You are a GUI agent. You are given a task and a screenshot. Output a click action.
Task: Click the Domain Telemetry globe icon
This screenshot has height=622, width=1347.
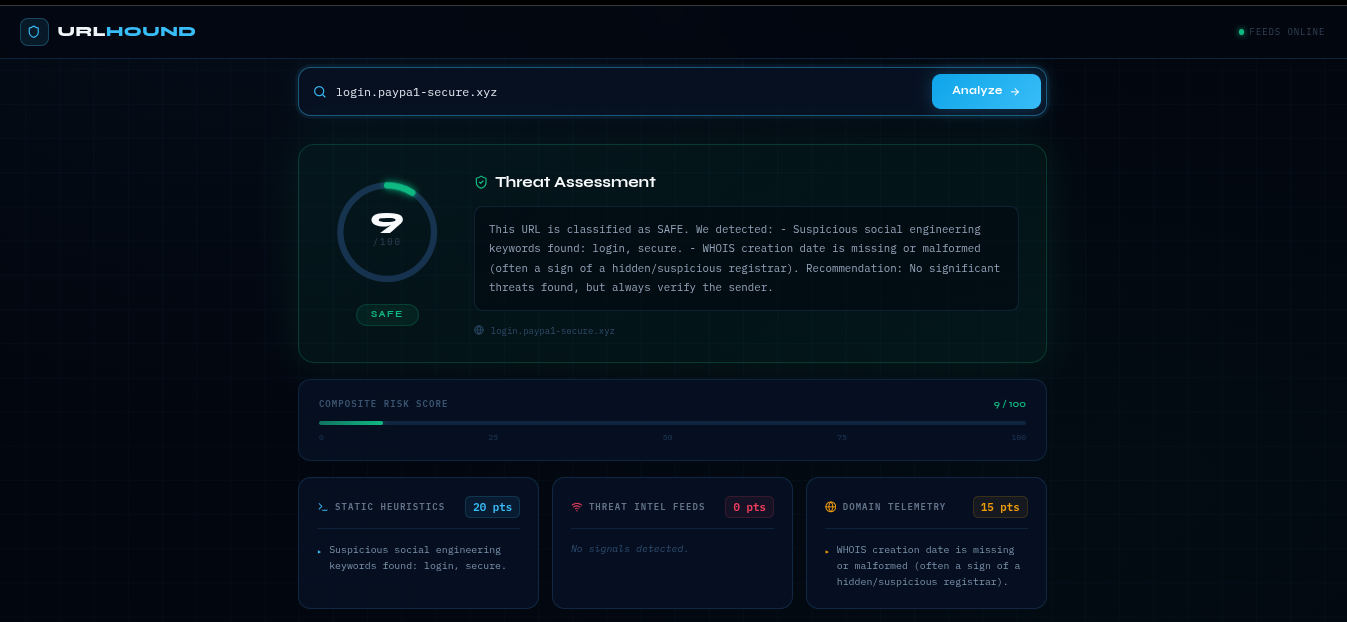click(x=831, y=507)
